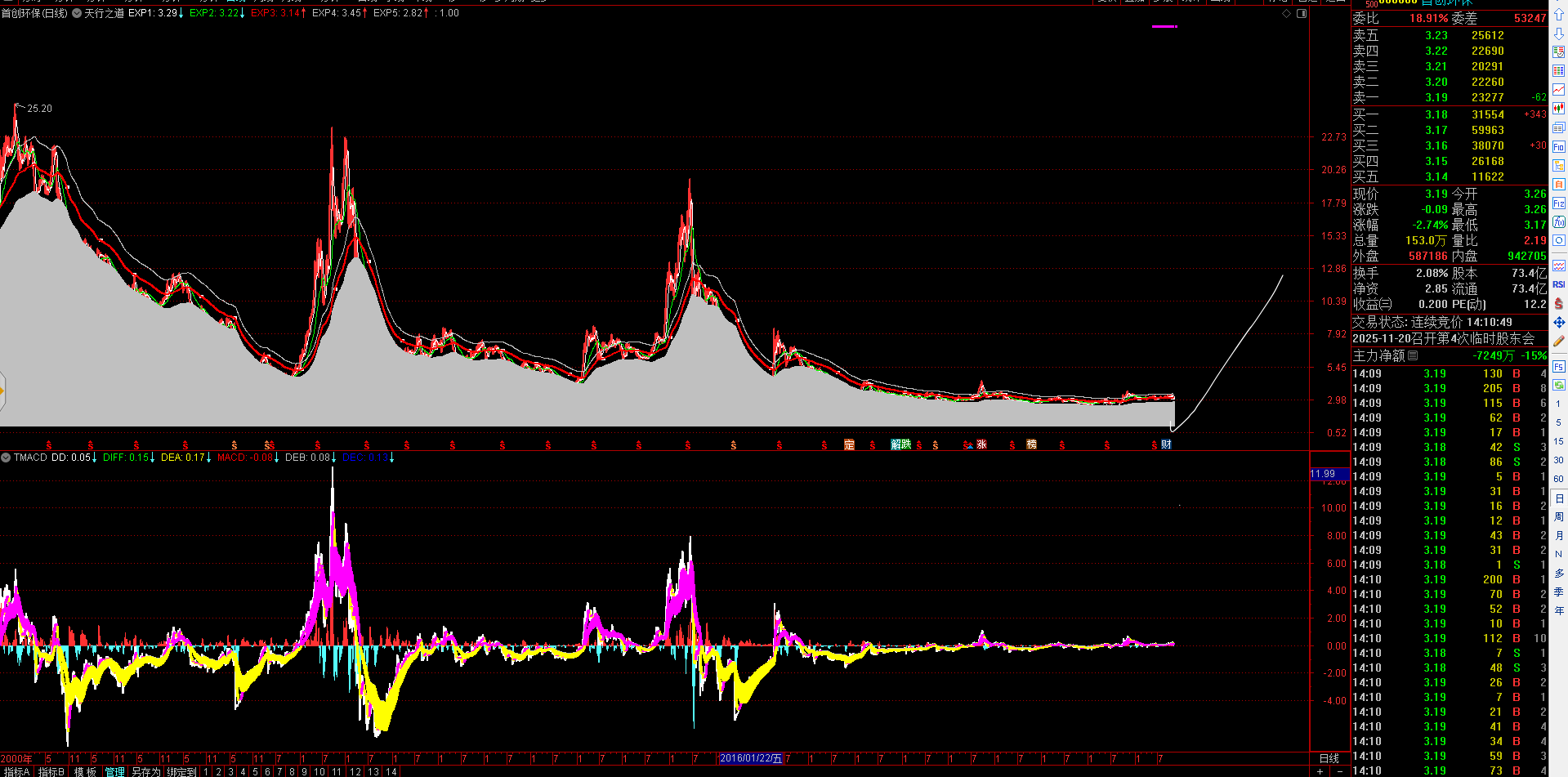Select the 15-minute period
The height and width of the screenshot is (777, 1568).
click(1558, 441)
